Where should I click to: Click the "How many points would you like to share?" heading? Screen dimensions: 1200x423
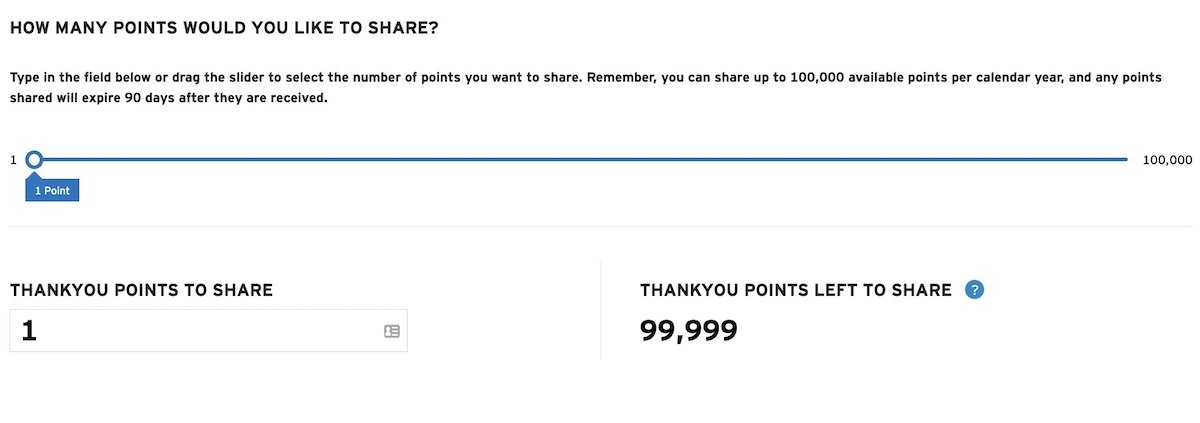click(x=225, y=27)
